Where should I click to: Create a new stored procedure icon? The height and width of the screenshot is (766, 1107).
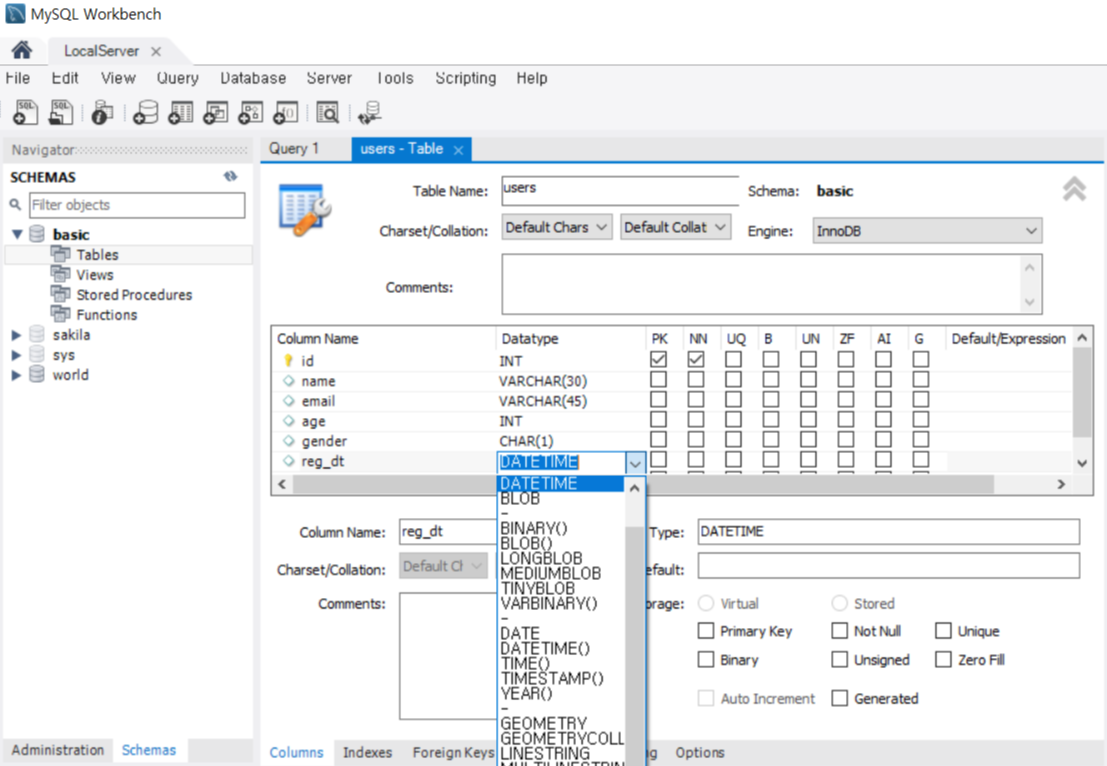(x=251, y=112)
